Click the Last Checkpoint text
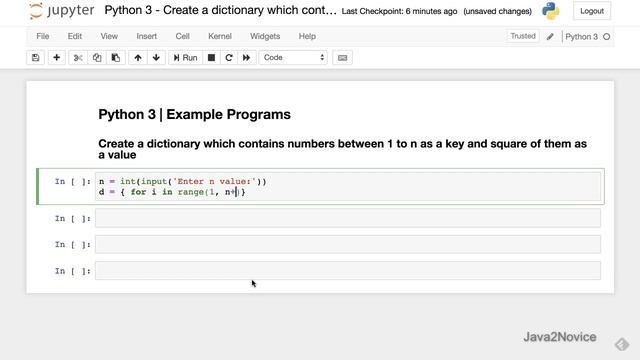This screenshot has height=360, width=640. 399,11
